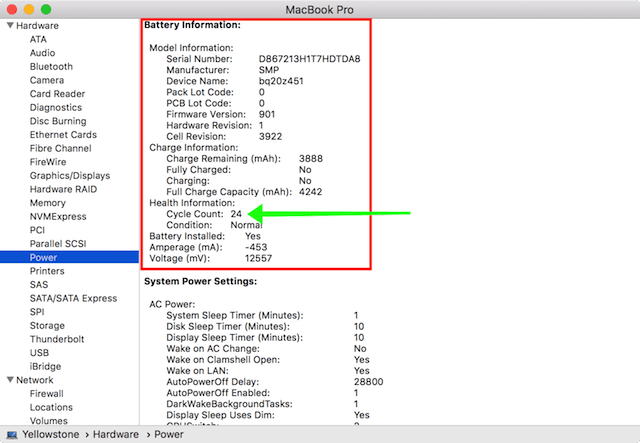Select Locations under Network

tap(51, 407)
